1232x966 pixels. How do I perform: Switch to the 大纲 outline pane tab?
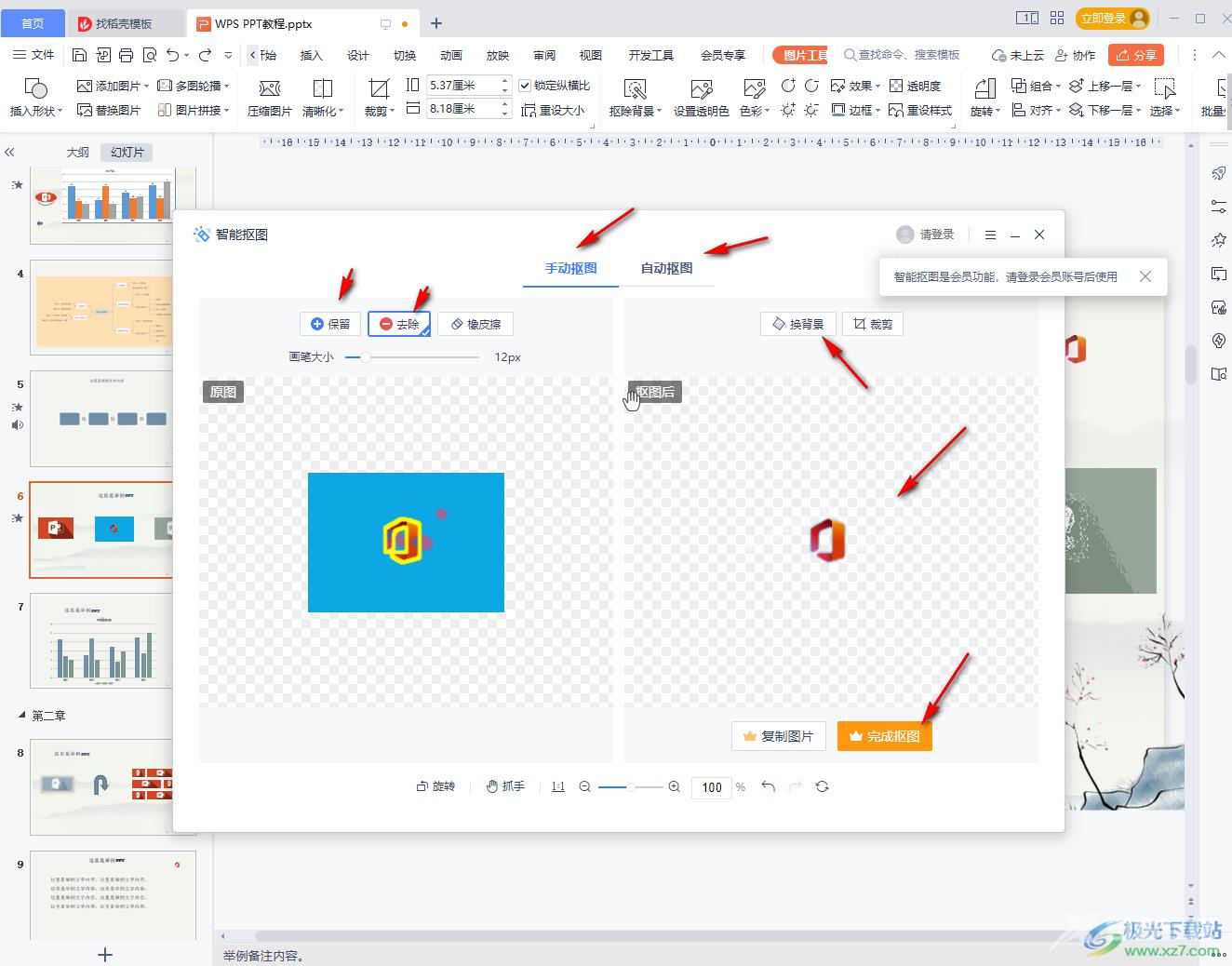tap(78, 152)
